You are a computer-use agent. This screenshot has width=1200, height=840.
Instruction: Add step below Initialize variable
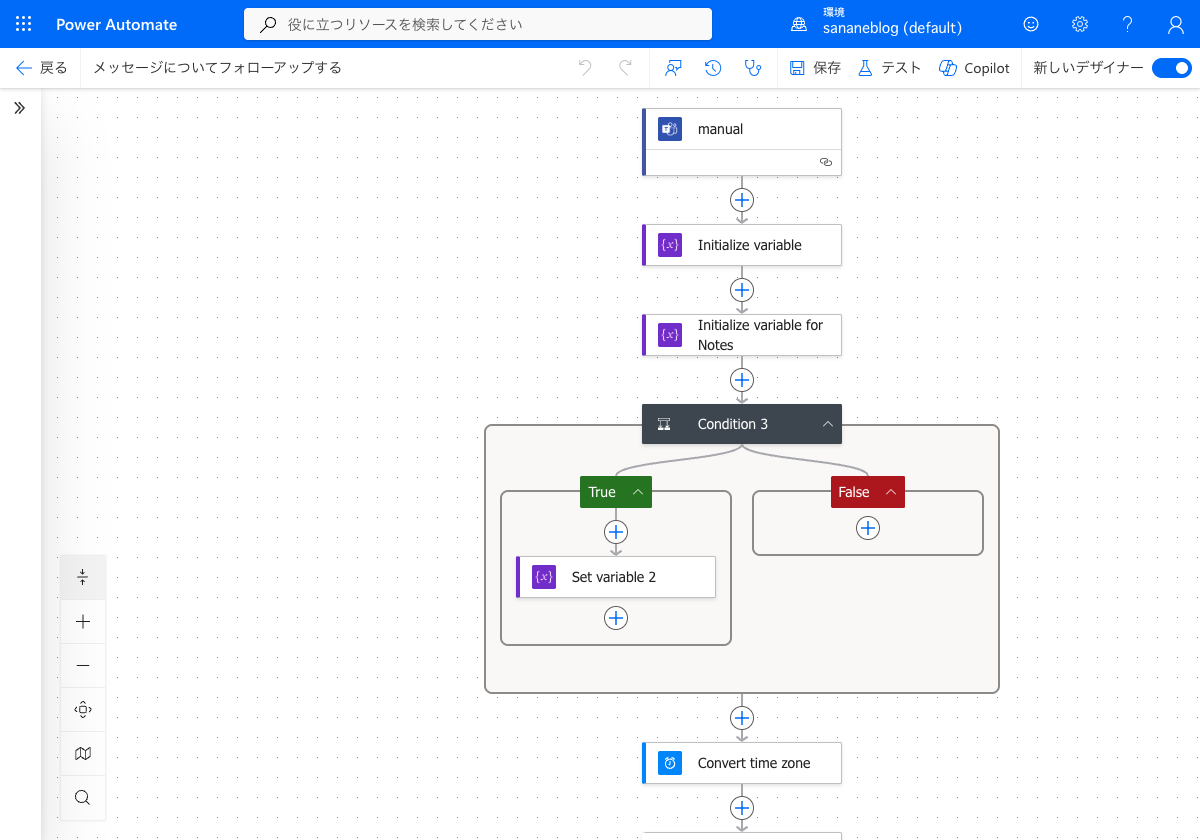point(742,290)
